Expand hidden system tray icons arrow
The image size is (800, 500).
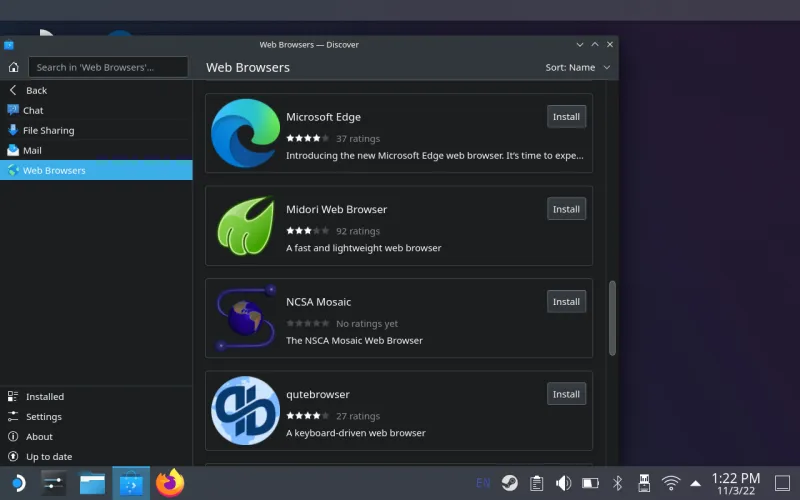pos(695,483)
